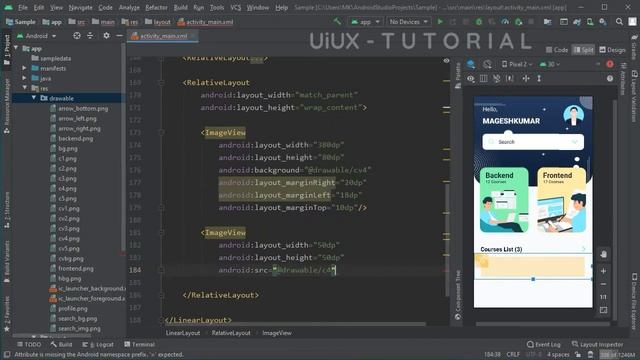Viewport: 640px width, 360px height.
Task: Click the red error indicator in design toolbar
Action: coord(610,64)
